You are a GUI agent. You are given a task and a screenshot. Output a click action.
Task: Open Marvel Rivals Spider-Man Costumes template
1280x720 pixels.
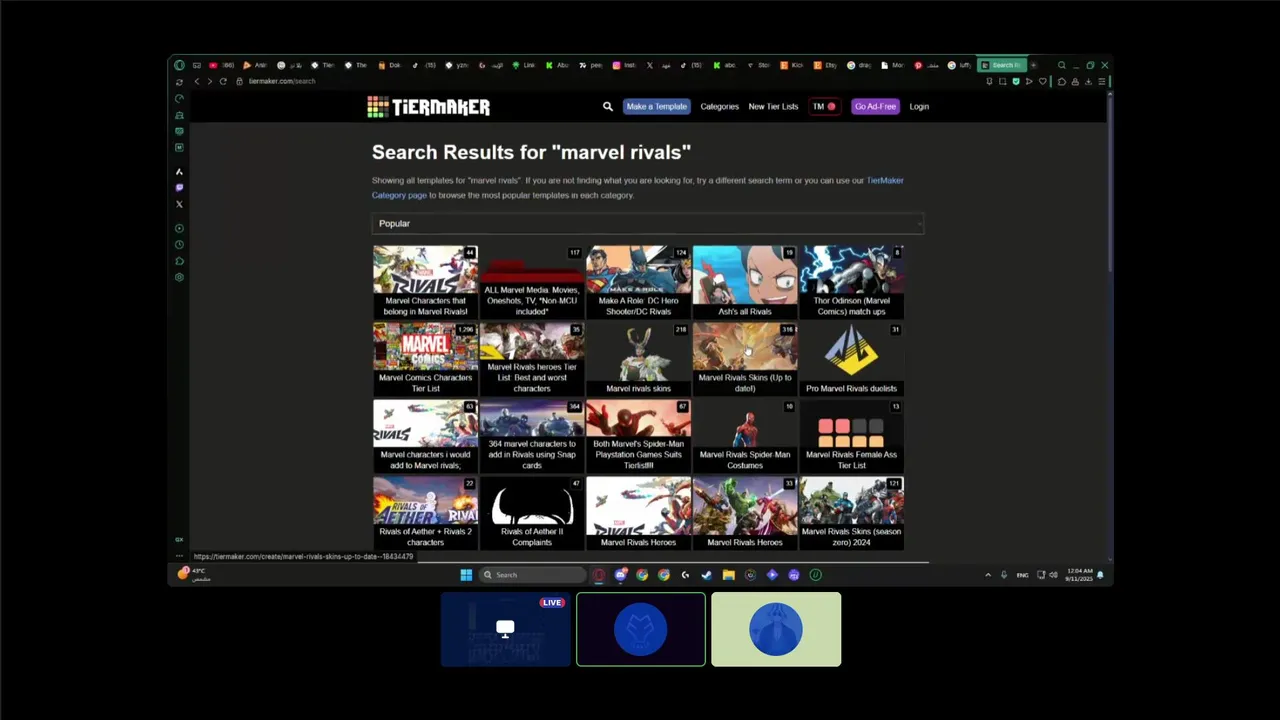click(745, 436)
